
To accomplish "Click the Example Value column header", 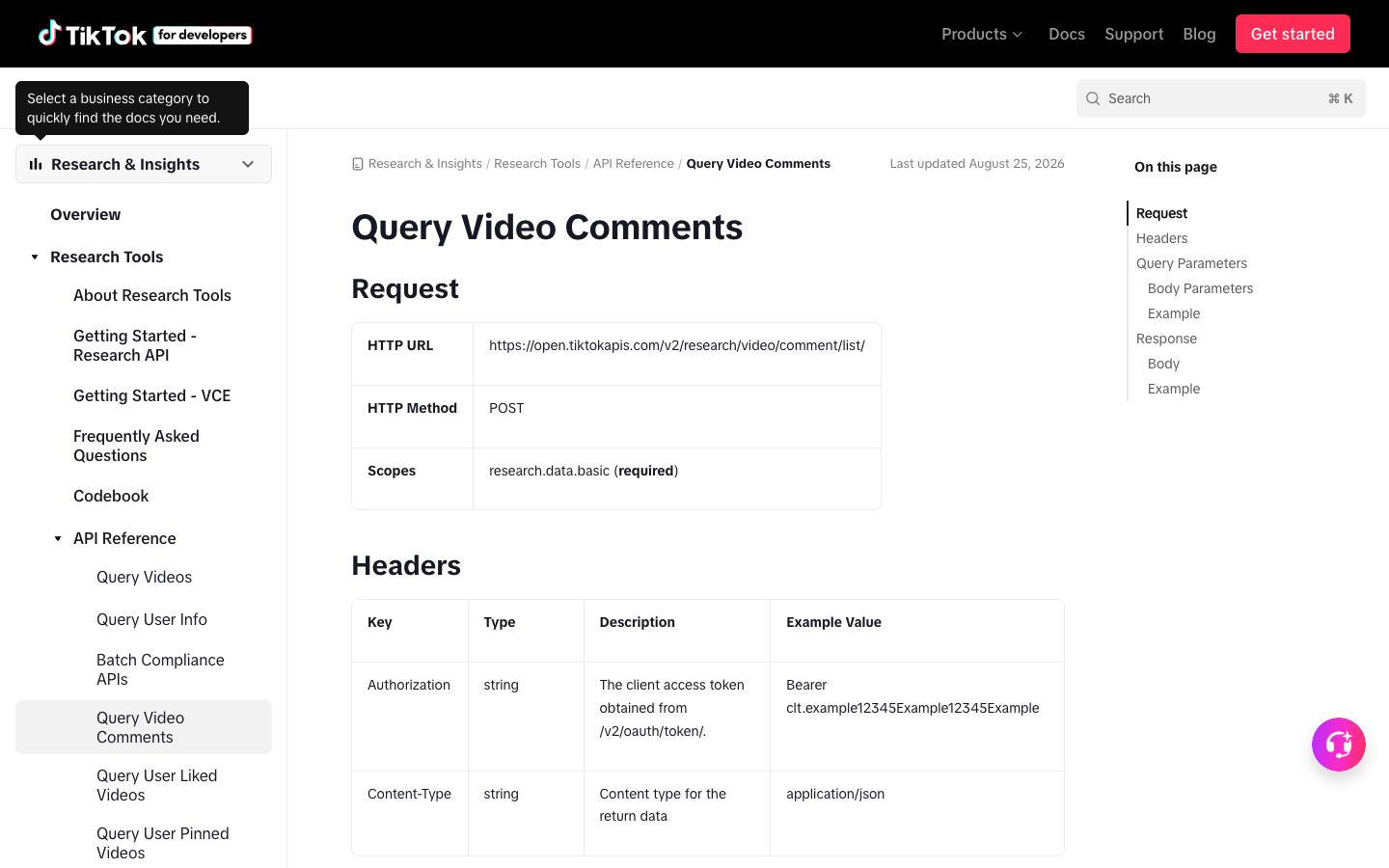I will tap(833, 622).
